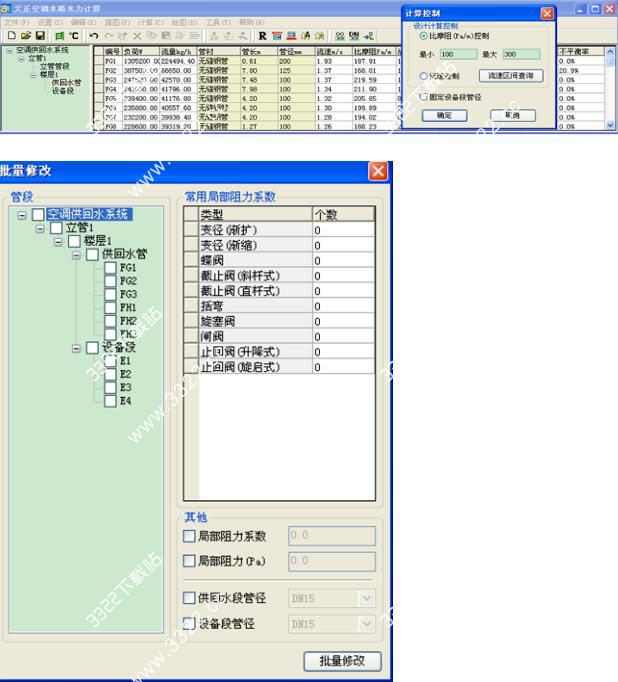Enable the 局部阻力(Pa) checkbox
The image size is (618, 682).
pos(189,561)
